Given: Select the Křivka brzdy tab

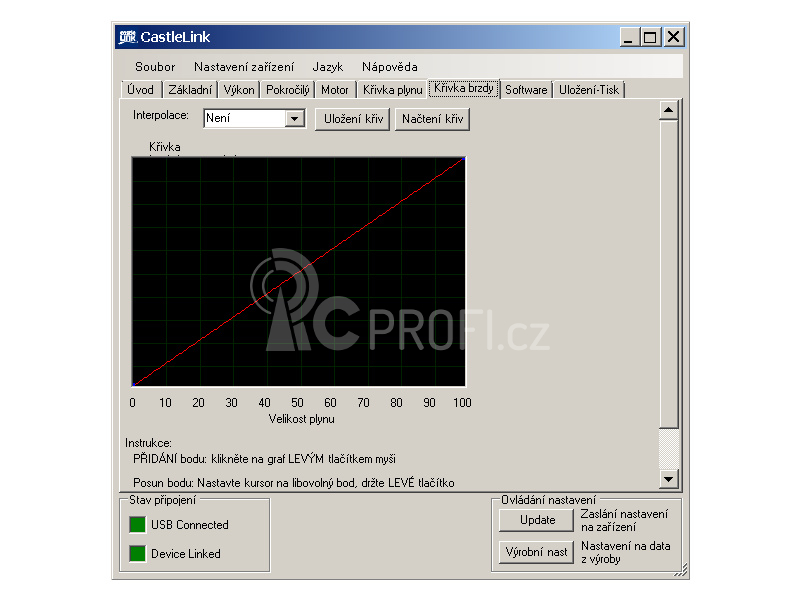Looking at the screenshot, I should click(x=464, y=88).
